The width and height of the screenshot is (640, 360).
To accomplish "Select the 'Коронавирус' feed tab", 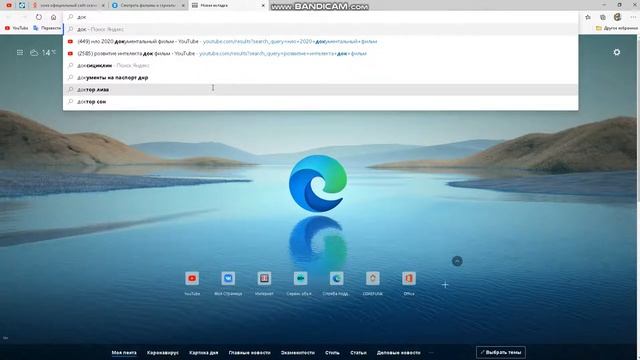I will coord(162,353).
